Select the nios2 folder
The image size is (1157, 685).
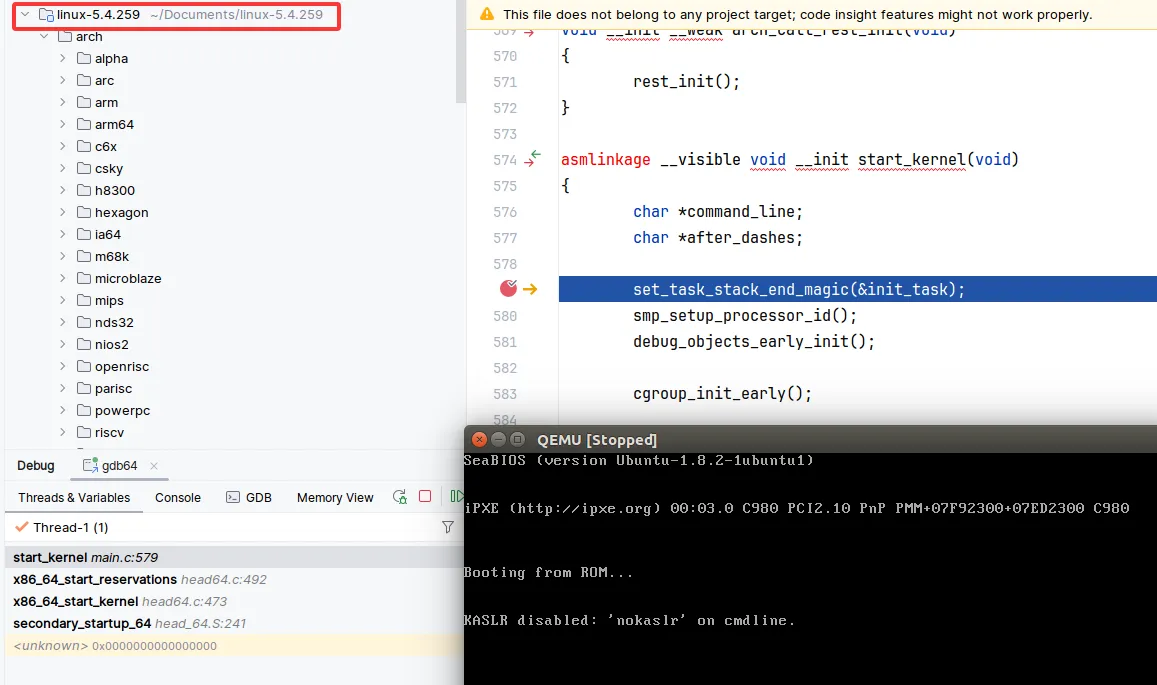pos(111,345)
